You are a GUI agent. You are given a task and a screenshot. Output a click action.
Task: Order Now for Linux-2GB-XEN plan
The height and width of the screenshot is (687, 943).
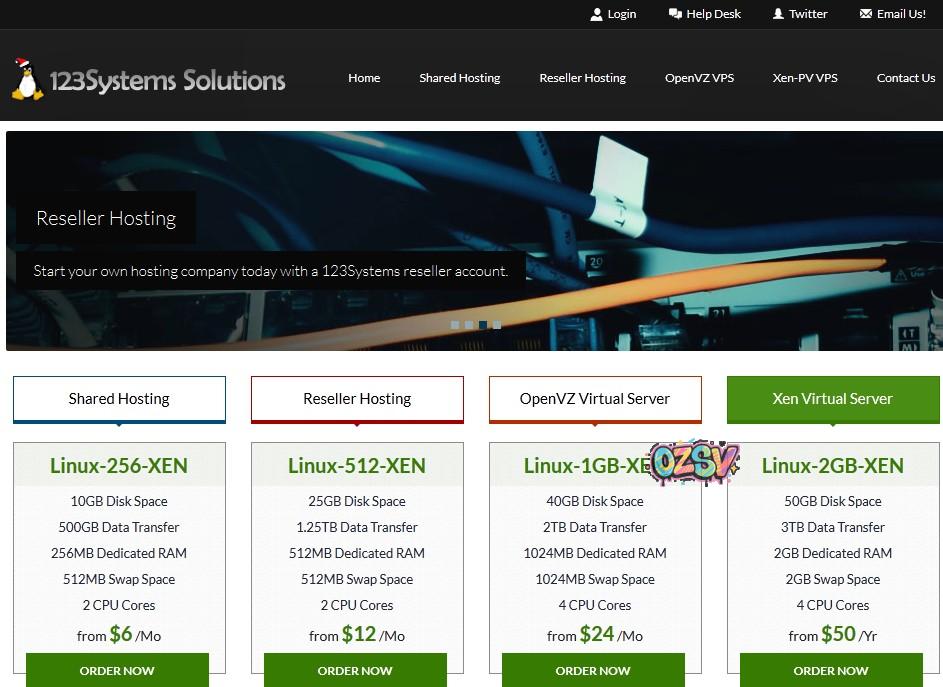pos(831,670)
